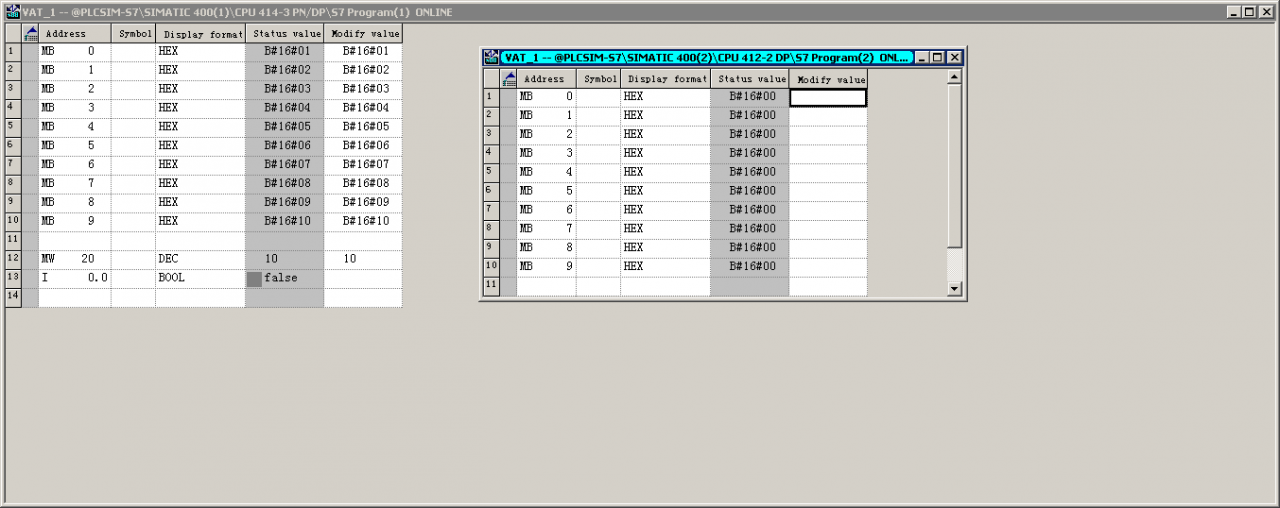Click modify value B#16#07 in CPU 414-3 table
The height and width of the screenshot is (508, 1280).
click(363, 165)
